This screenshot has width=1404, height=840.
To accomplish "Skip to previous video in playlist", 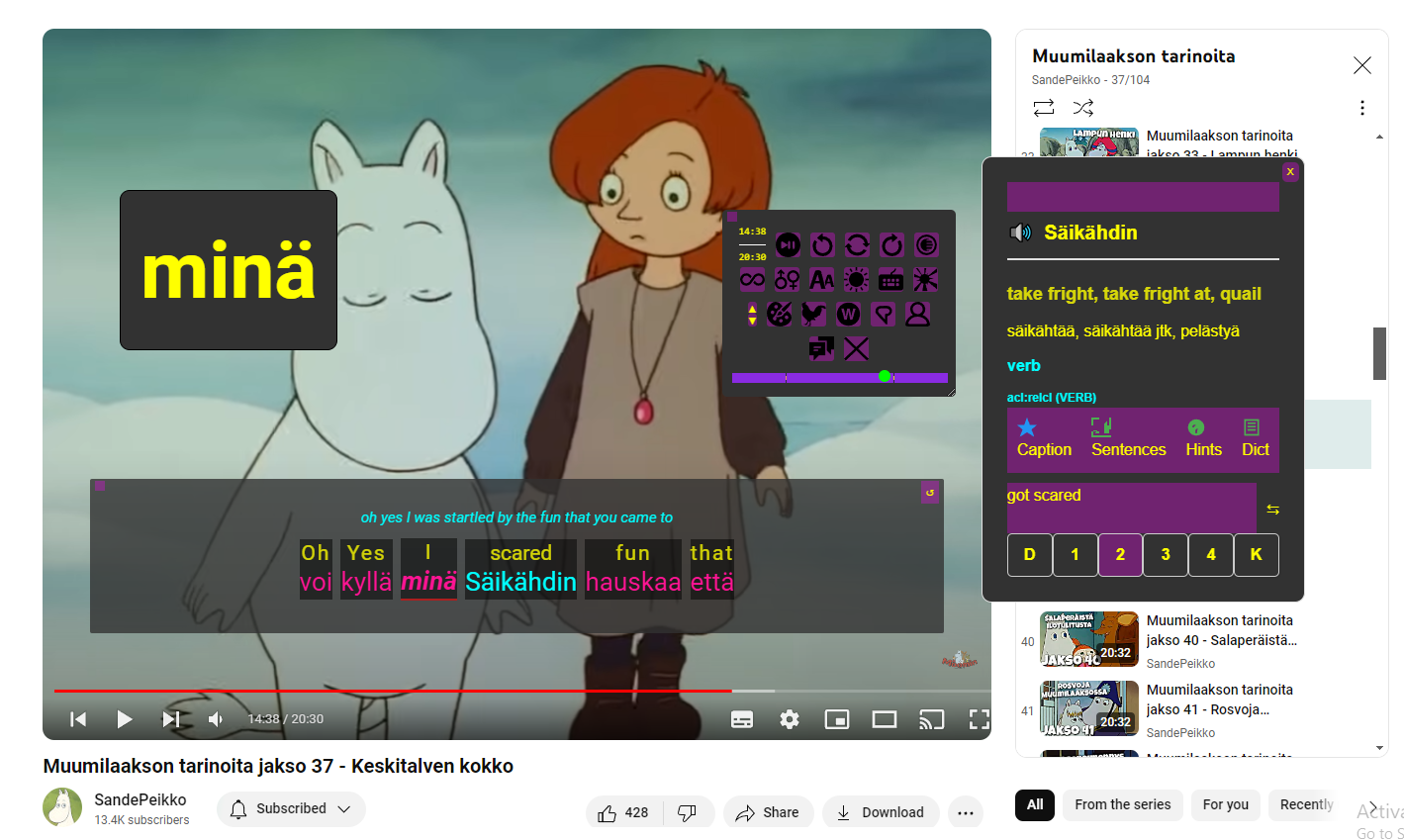I will tap(78, 719).
